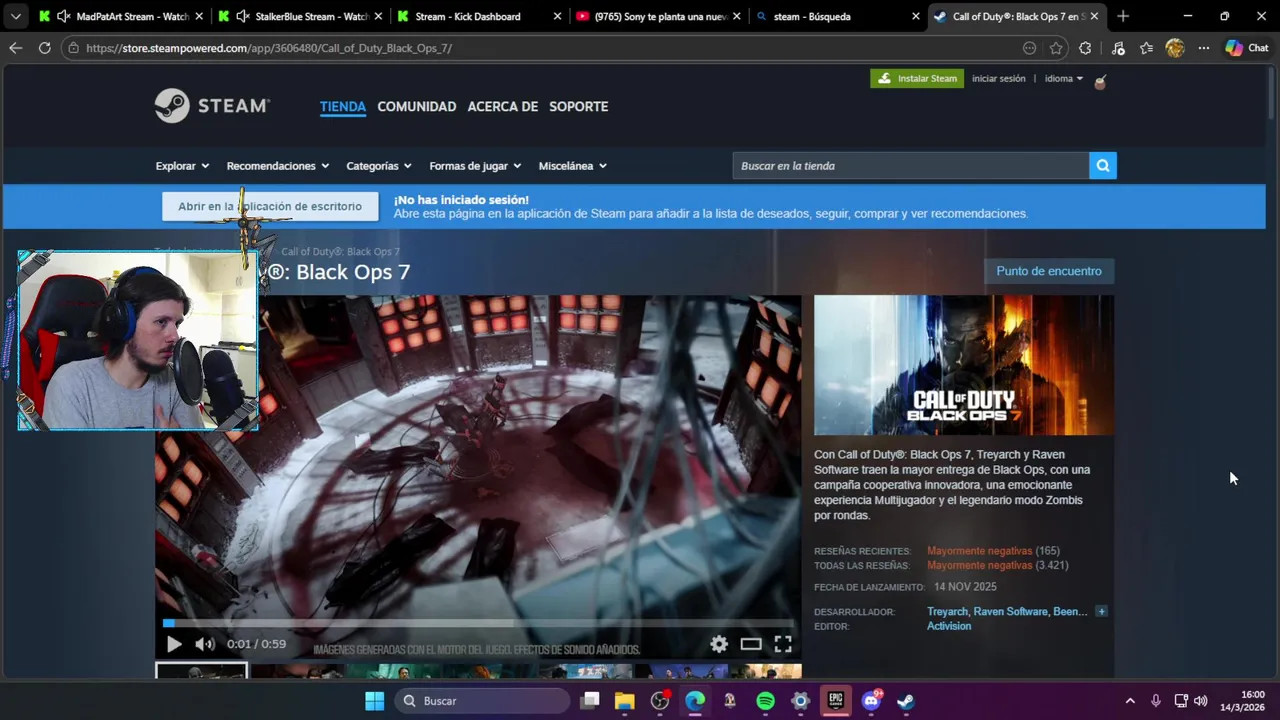This screenshot has width=1280, height=720.
Task: Expand the Recomendaciones dropdown
Action: click(278, 166)
